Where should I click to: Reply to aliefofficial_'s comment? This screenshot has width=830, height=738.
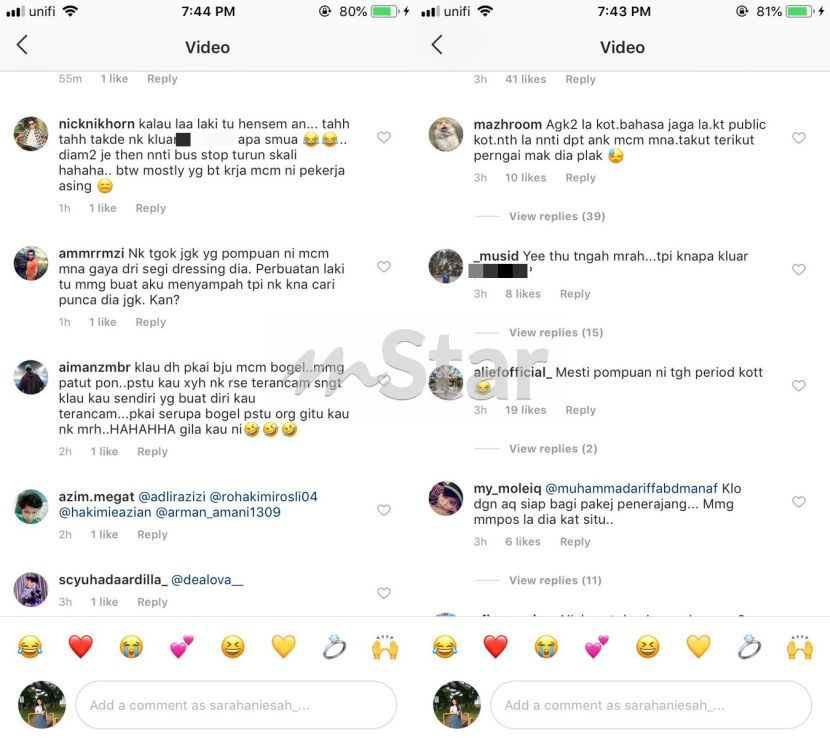[x=581, y=410]
